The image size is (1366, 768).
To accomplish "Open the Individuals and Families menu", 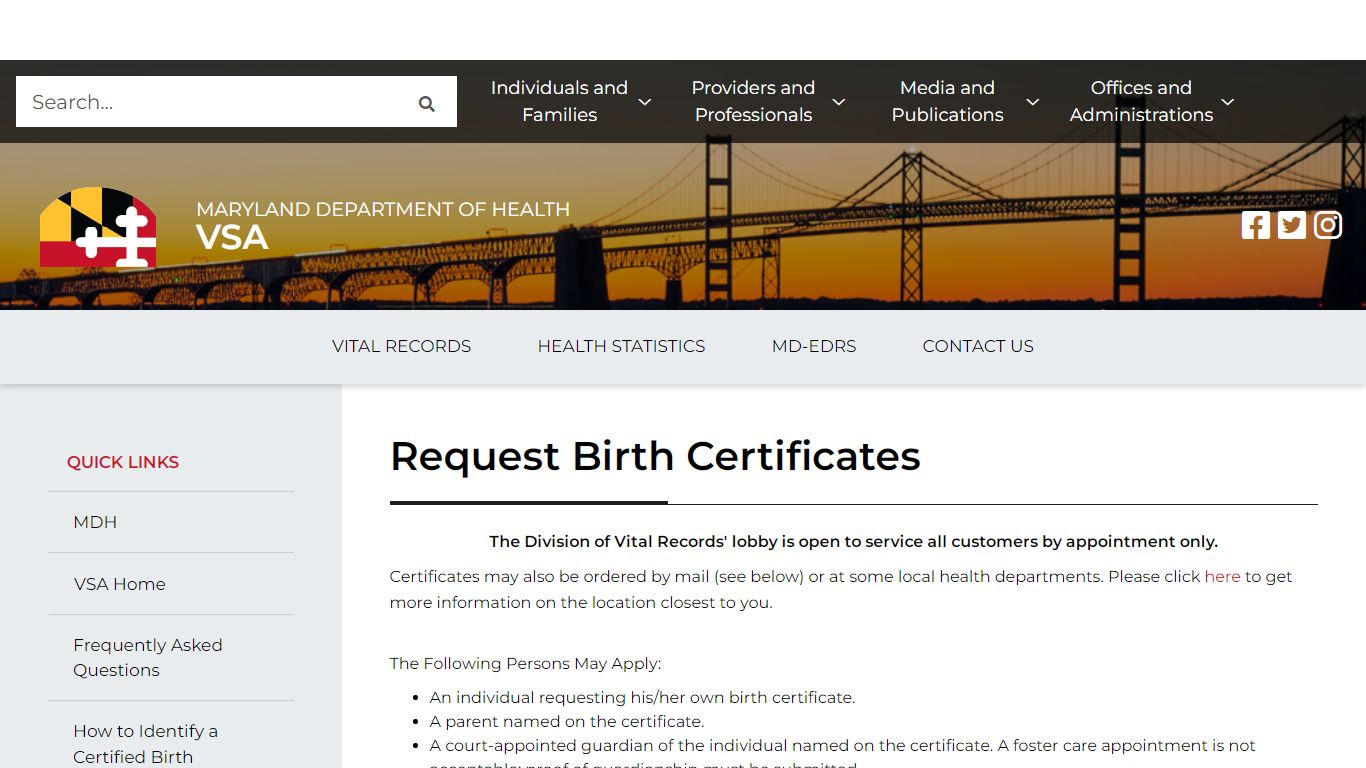I will 559,101.
